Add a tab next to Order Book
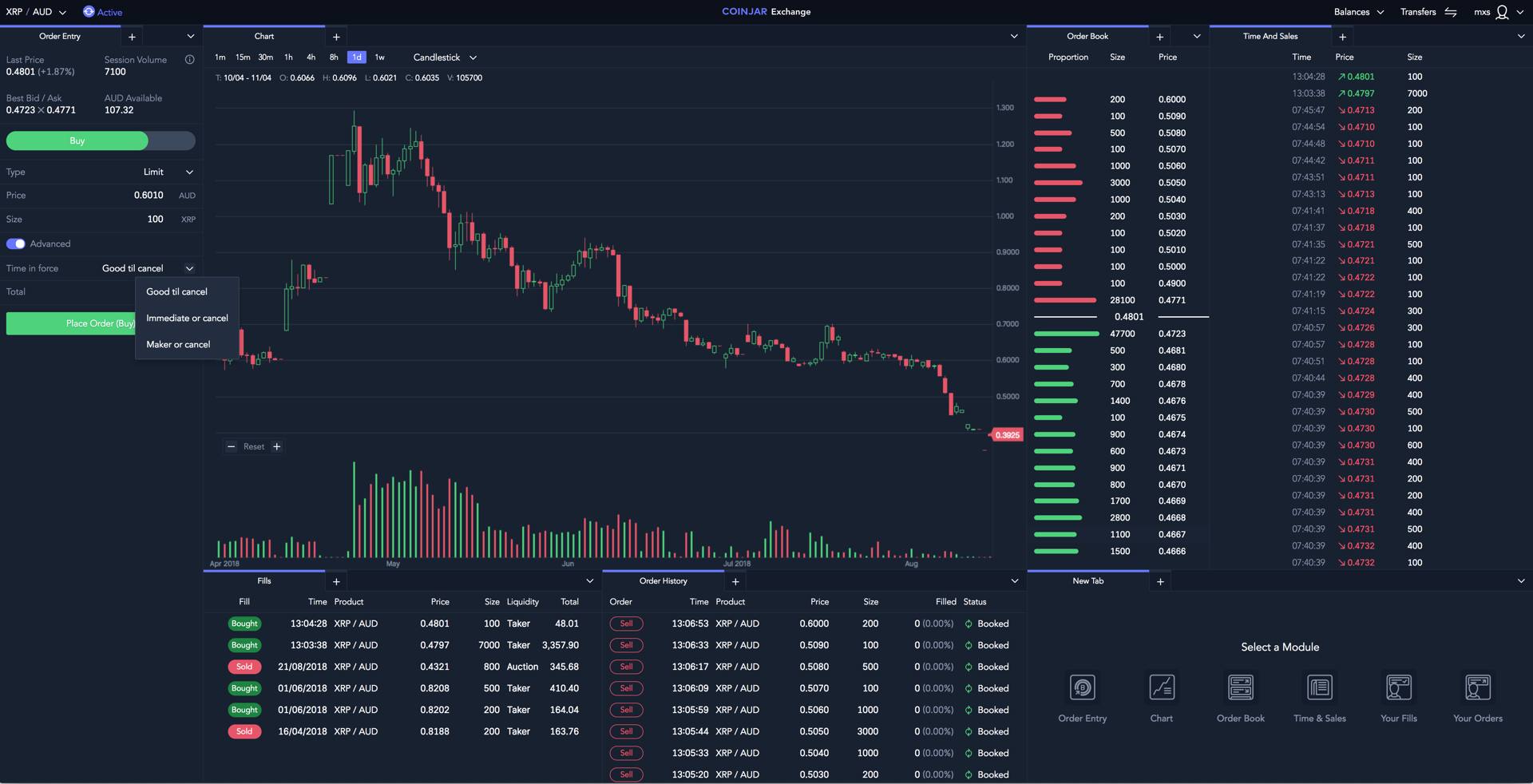 coord(1160,37)
